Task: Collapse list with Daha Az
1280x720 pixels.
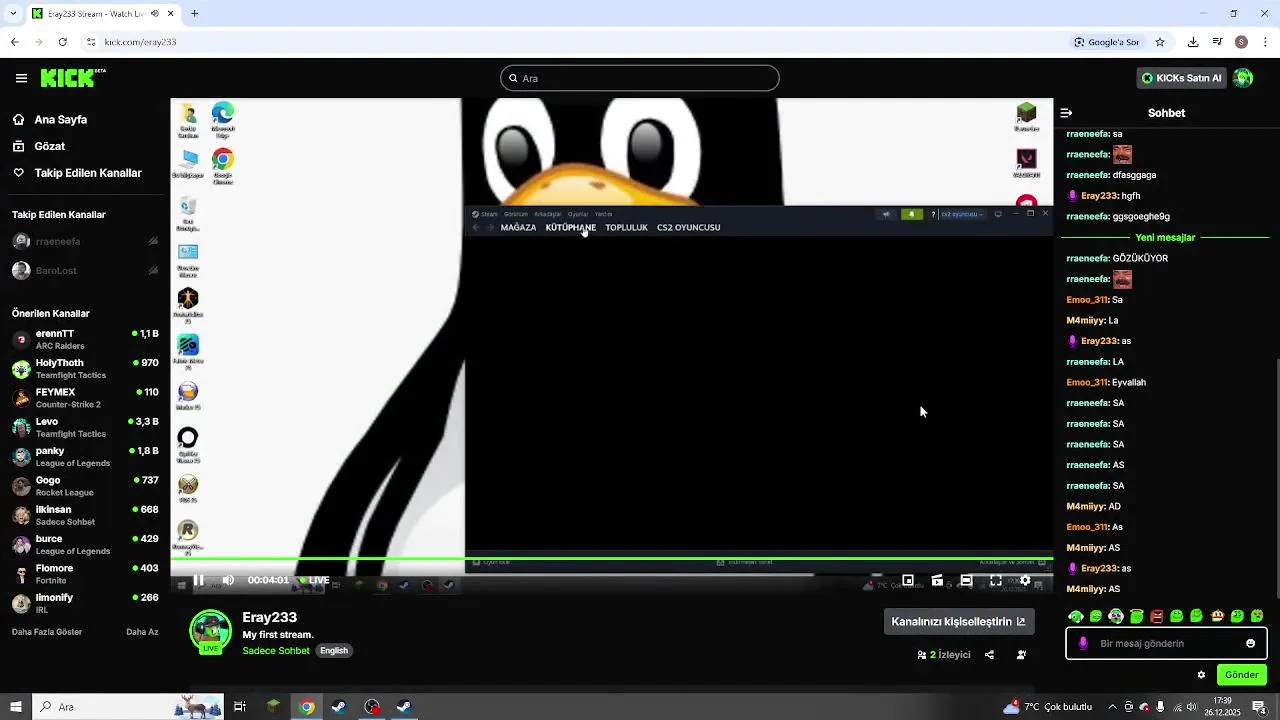Action: 142,632
